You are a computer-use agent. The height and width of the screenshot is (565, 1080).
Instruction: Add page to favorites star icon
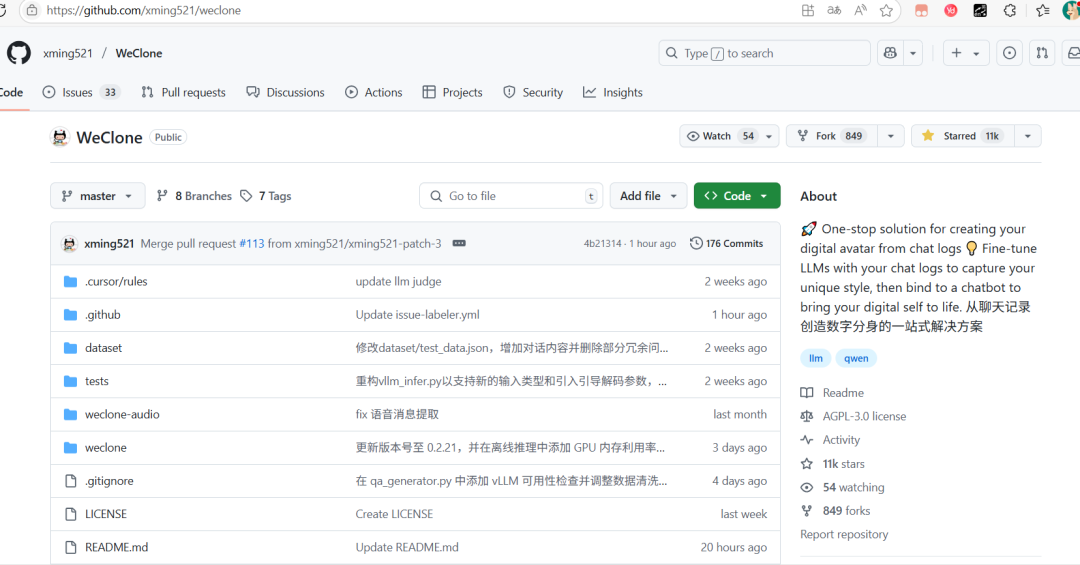pos(886,10)
